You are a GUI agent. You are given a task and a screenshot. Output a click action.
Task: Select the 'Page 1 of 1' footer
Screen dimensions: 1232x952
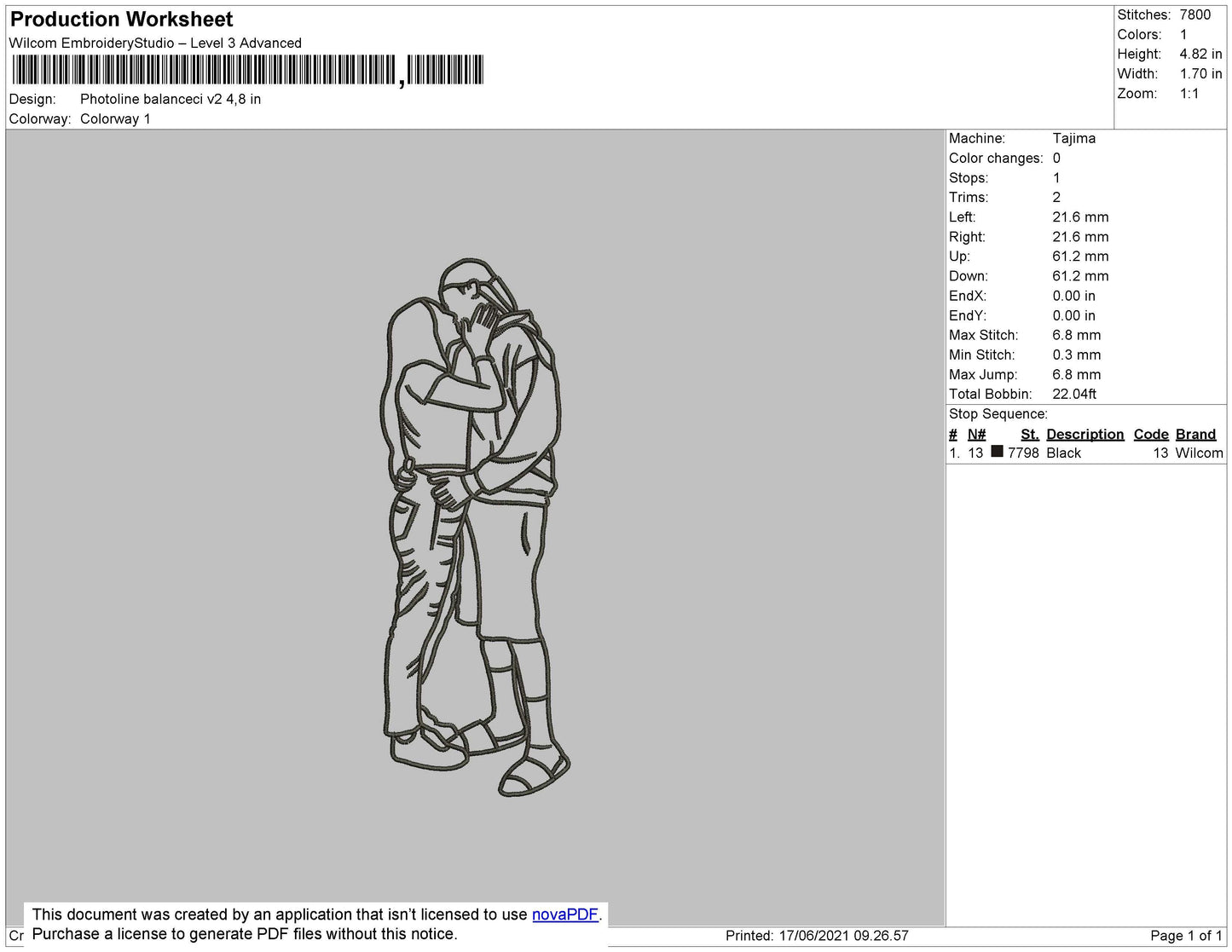tap(1186, 936)
